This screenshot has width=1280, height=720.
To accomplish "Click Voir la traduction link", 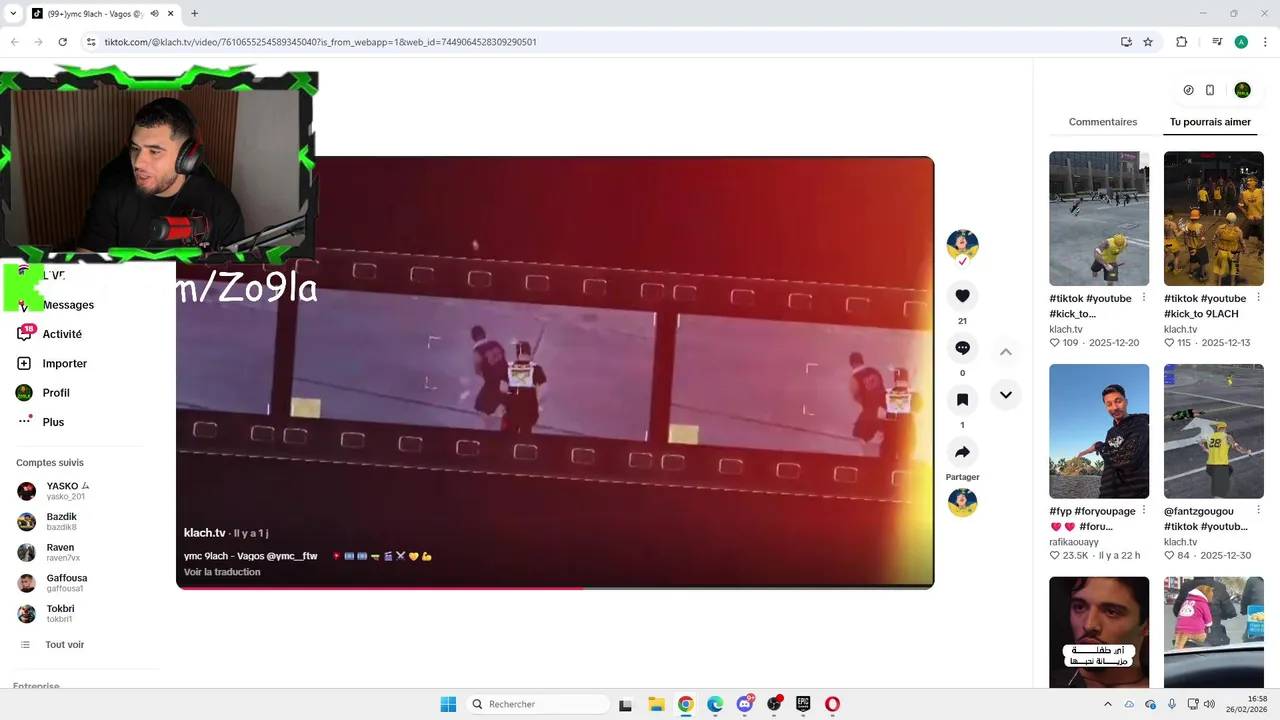I will pos(222,572).
